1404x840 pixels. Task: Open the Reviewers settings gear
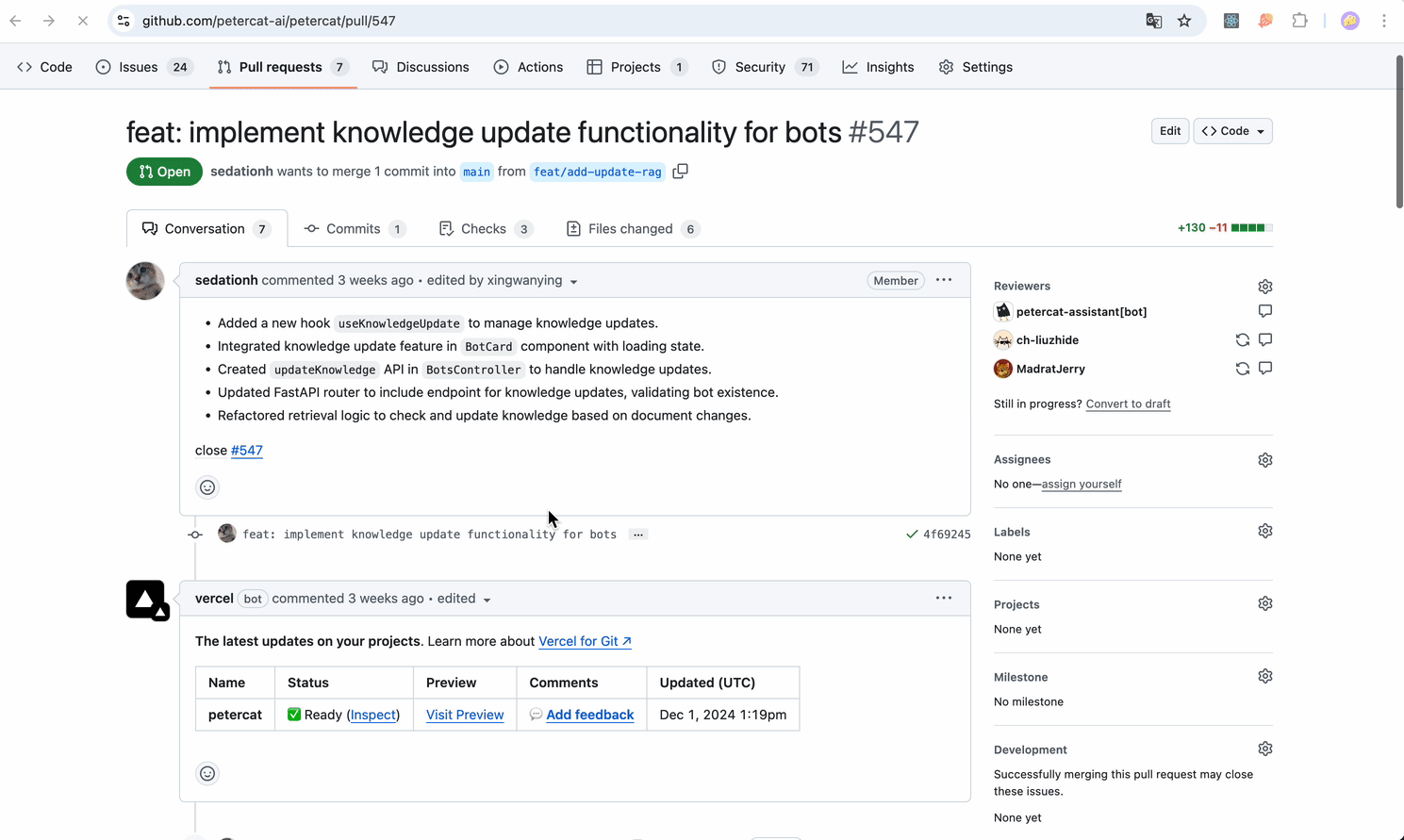1264,286
